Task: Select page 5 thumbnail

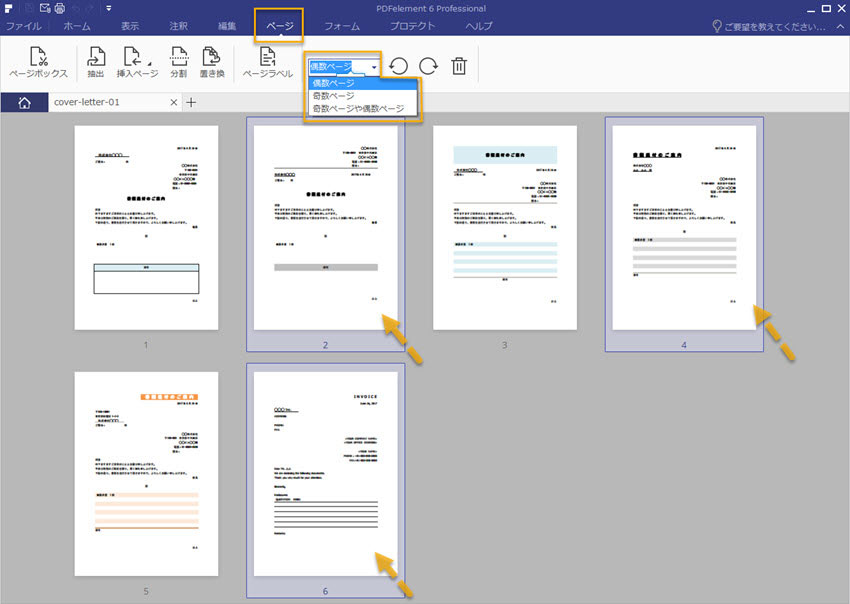Action: point(146,474)
